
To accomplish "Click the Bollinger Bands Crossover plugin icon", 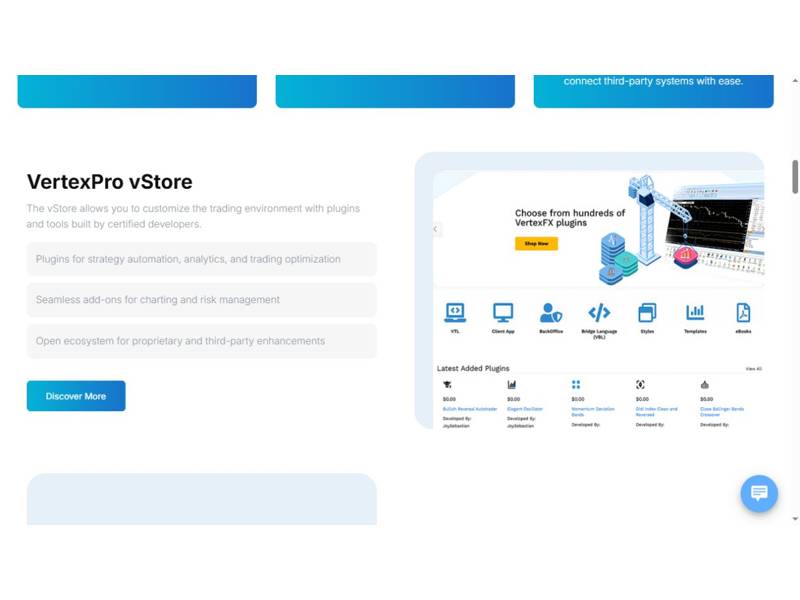I will (x=705, y=385).
